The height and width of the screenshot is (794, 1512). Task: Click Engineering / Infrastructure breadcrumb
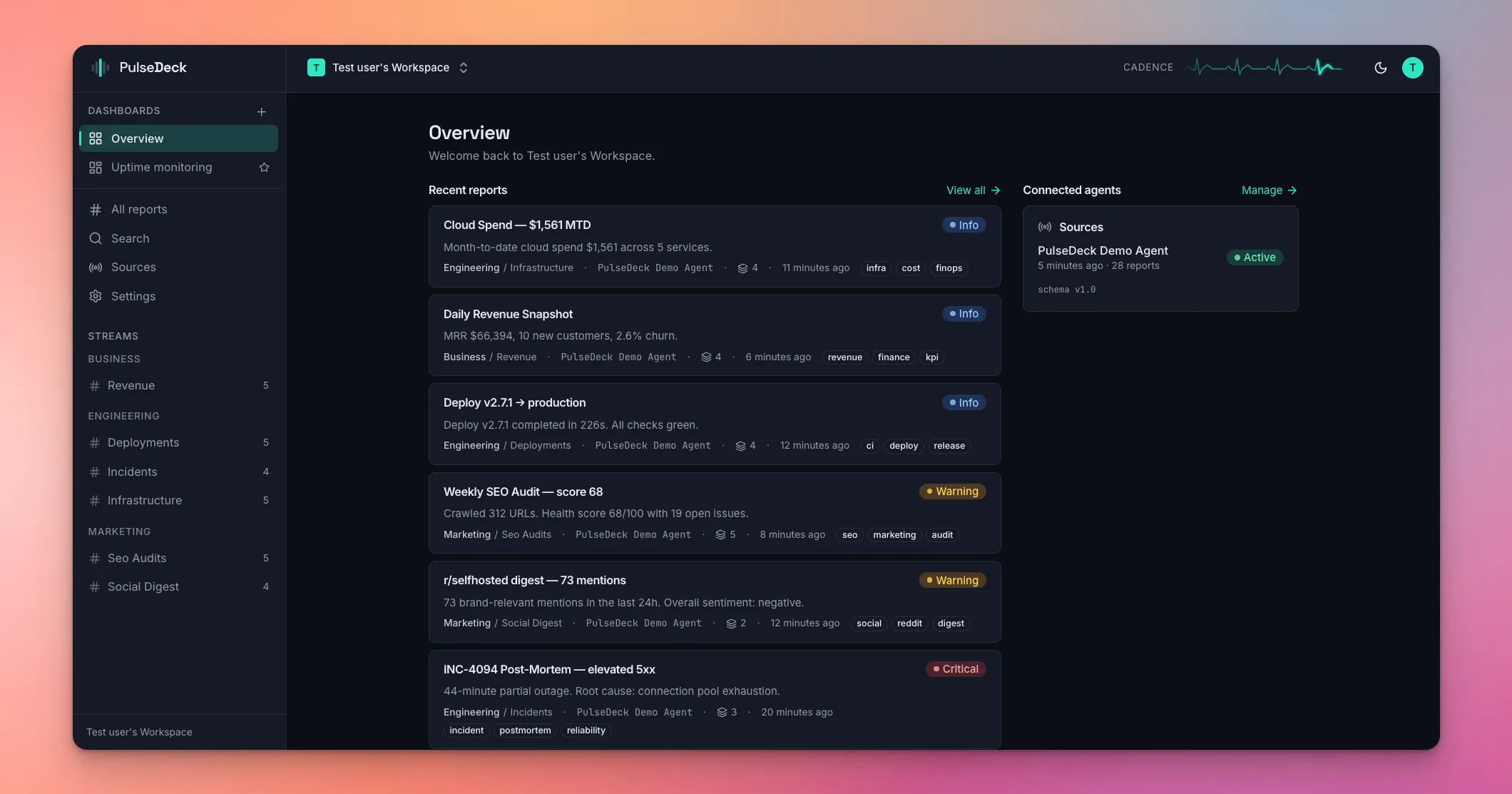508,268
